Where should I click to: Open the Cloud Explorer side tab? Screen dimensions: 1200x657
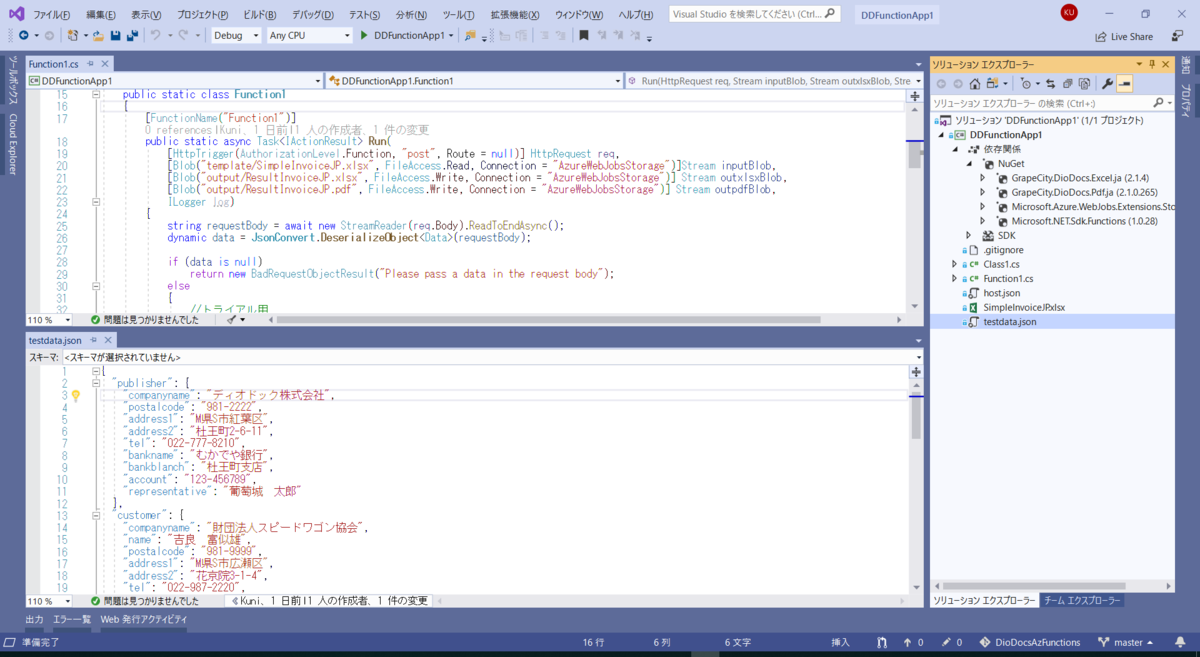pyautogui.click(x=12, y=144)
